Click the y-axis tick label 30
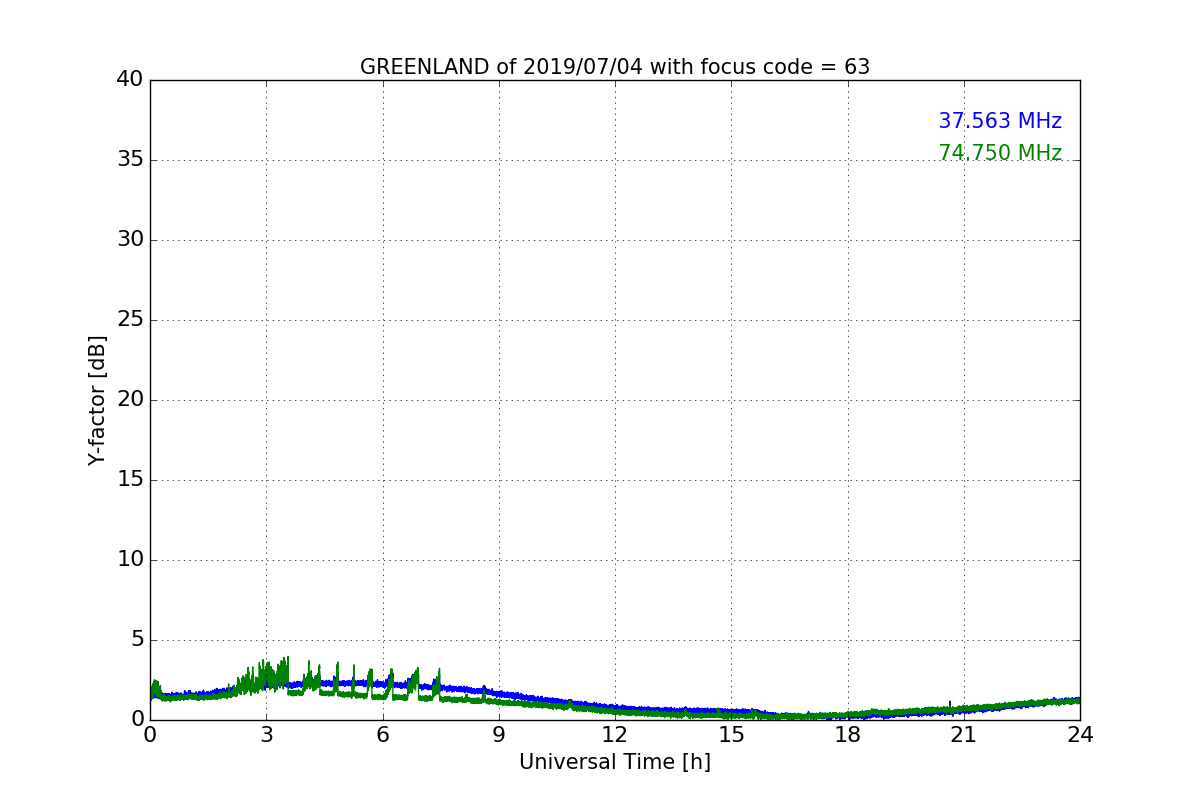Screen dimensions: 1200x800 [130, 240]
